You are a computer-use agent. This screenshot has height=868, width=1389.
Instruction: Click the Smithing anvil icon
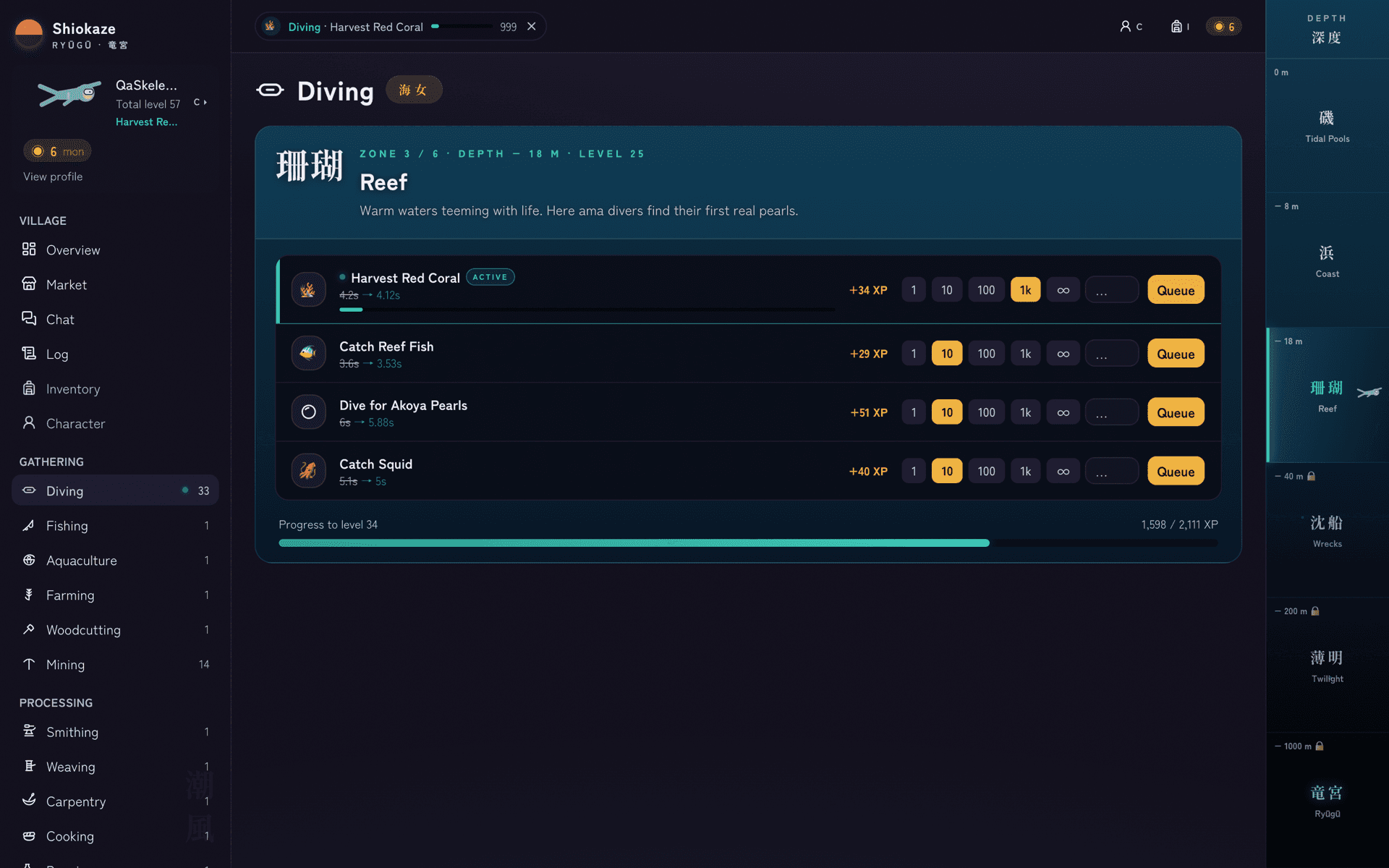[29, 731]
